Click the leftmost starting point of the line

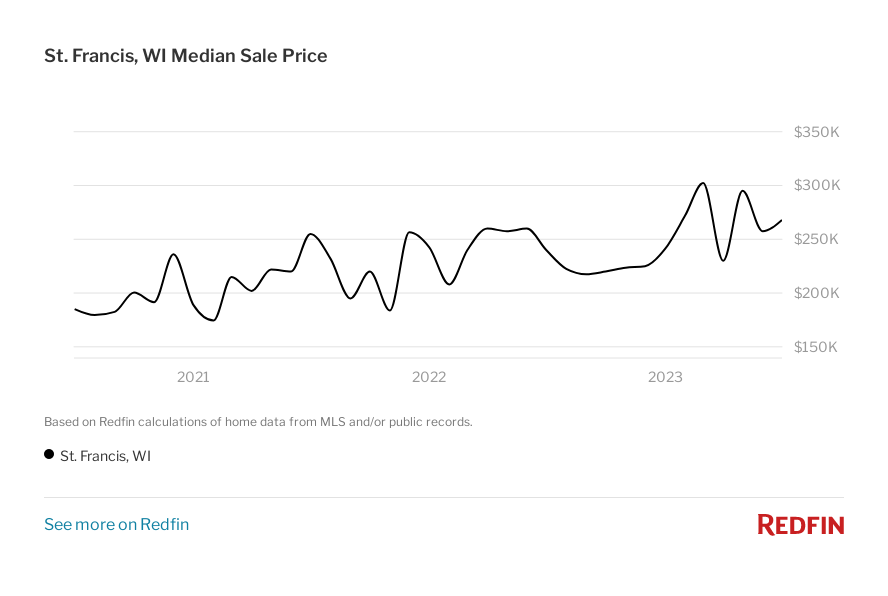[75, 309]
